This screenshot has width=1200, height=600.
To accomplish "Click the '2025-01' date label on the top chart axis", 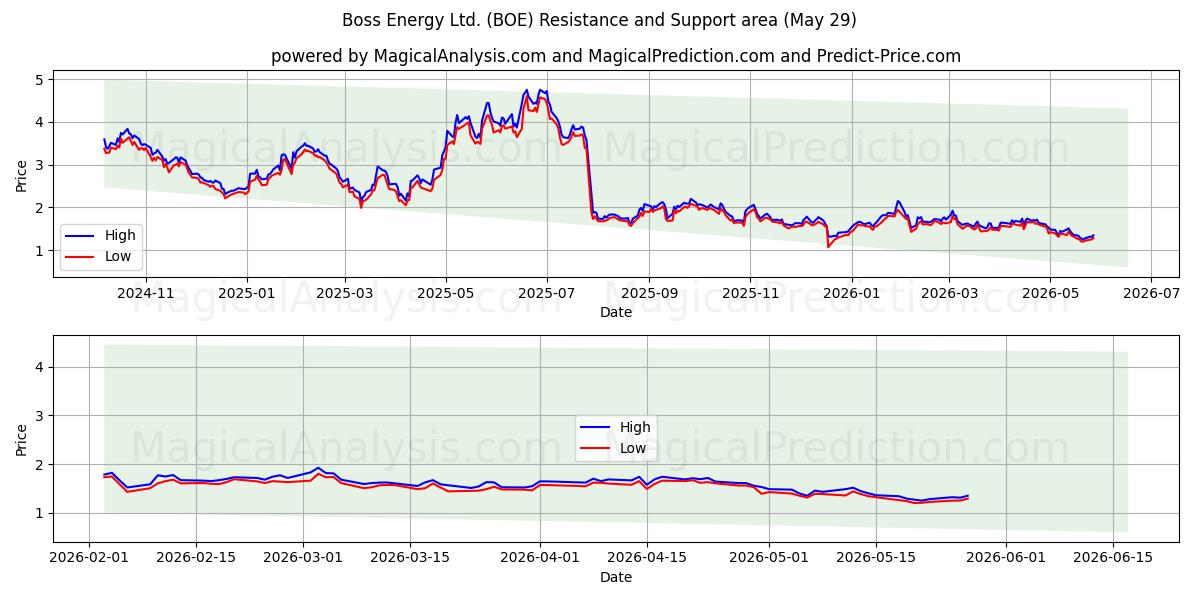I will [x=246, y=294].
